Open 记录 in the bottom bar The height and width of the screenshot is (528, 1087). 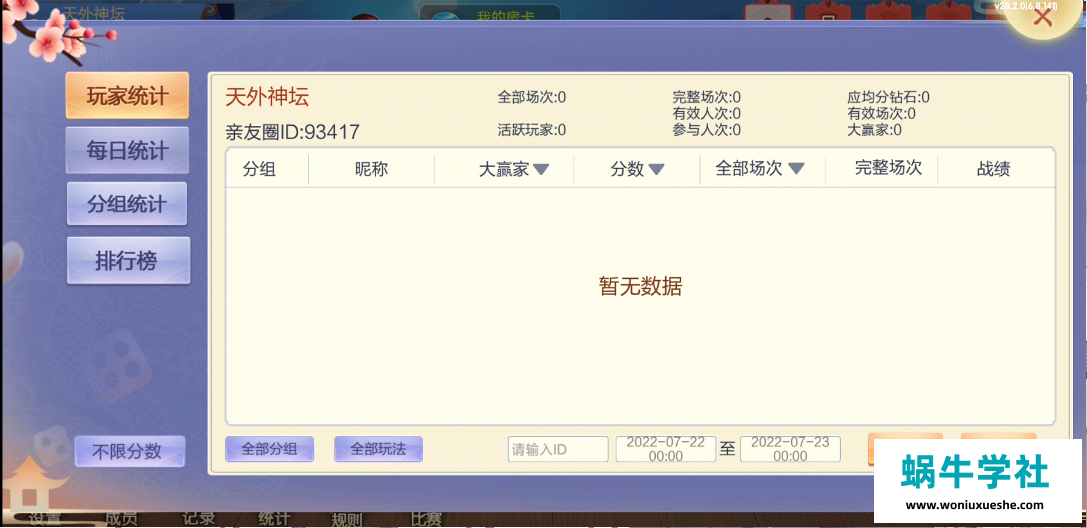(x=198, y=520)
